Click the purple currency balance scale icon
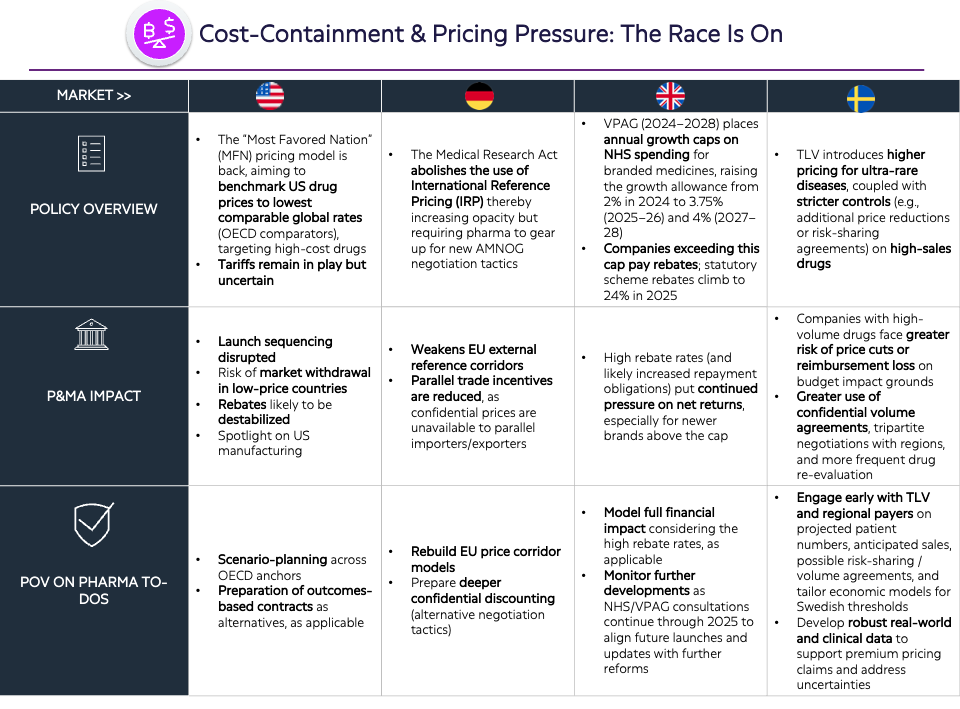Viewport: 960px width, 709px height. tap(159, 34)
